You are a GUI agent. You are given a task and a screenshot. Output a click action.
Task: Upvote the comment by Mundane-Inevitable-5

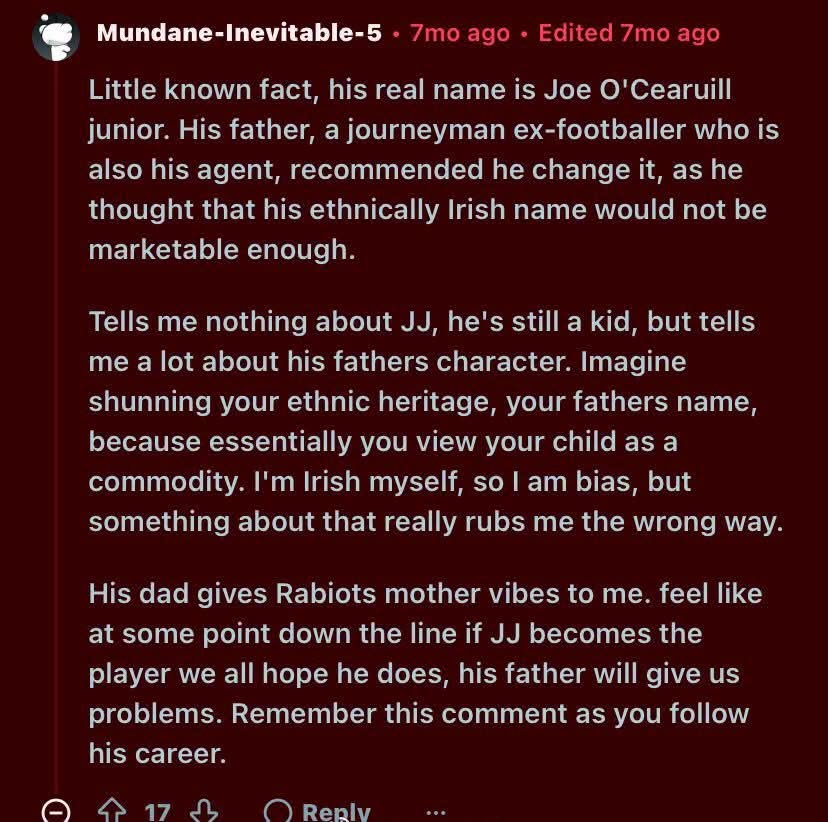[x=112, y=810]
